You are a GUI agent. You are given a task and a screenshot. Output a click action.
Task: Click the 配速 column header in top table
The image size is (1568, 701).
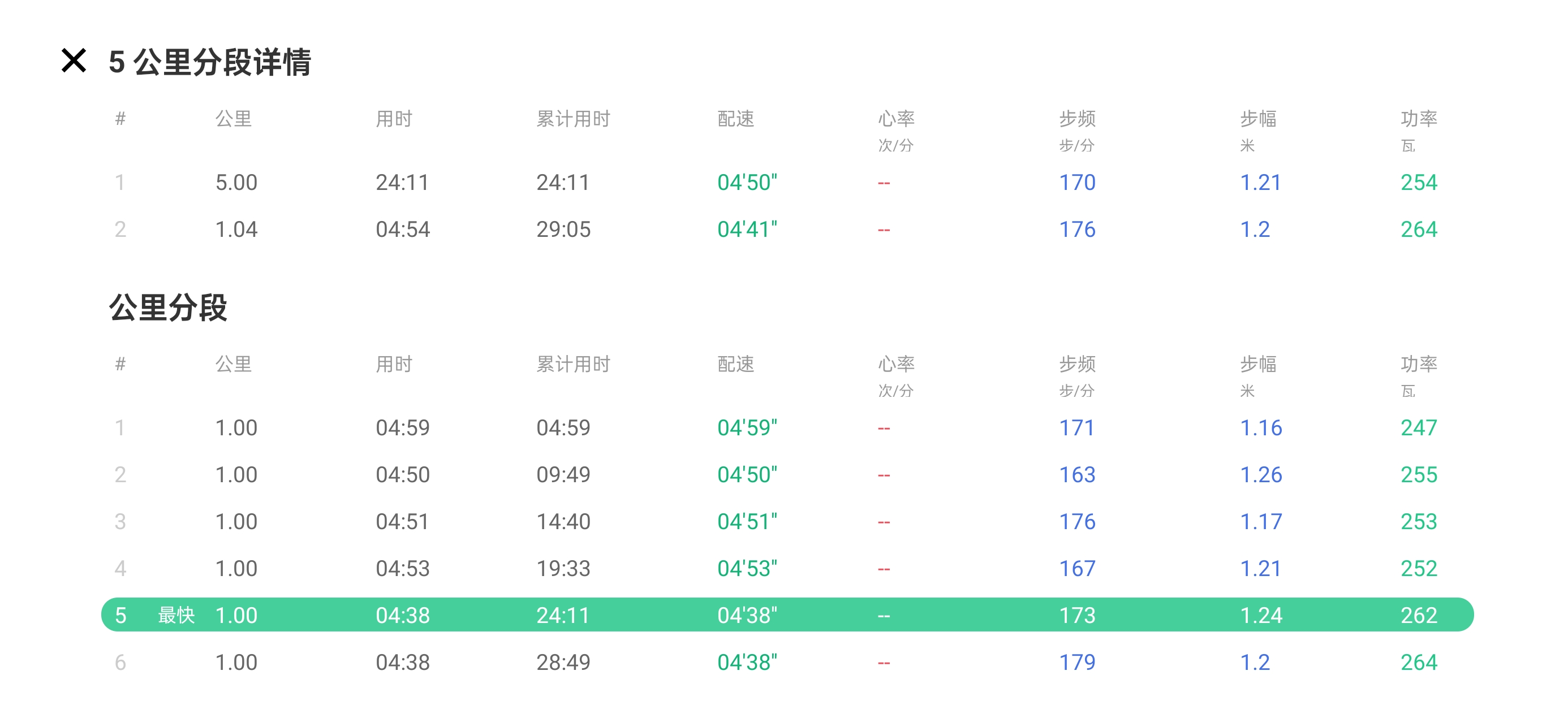coord(735,119)
